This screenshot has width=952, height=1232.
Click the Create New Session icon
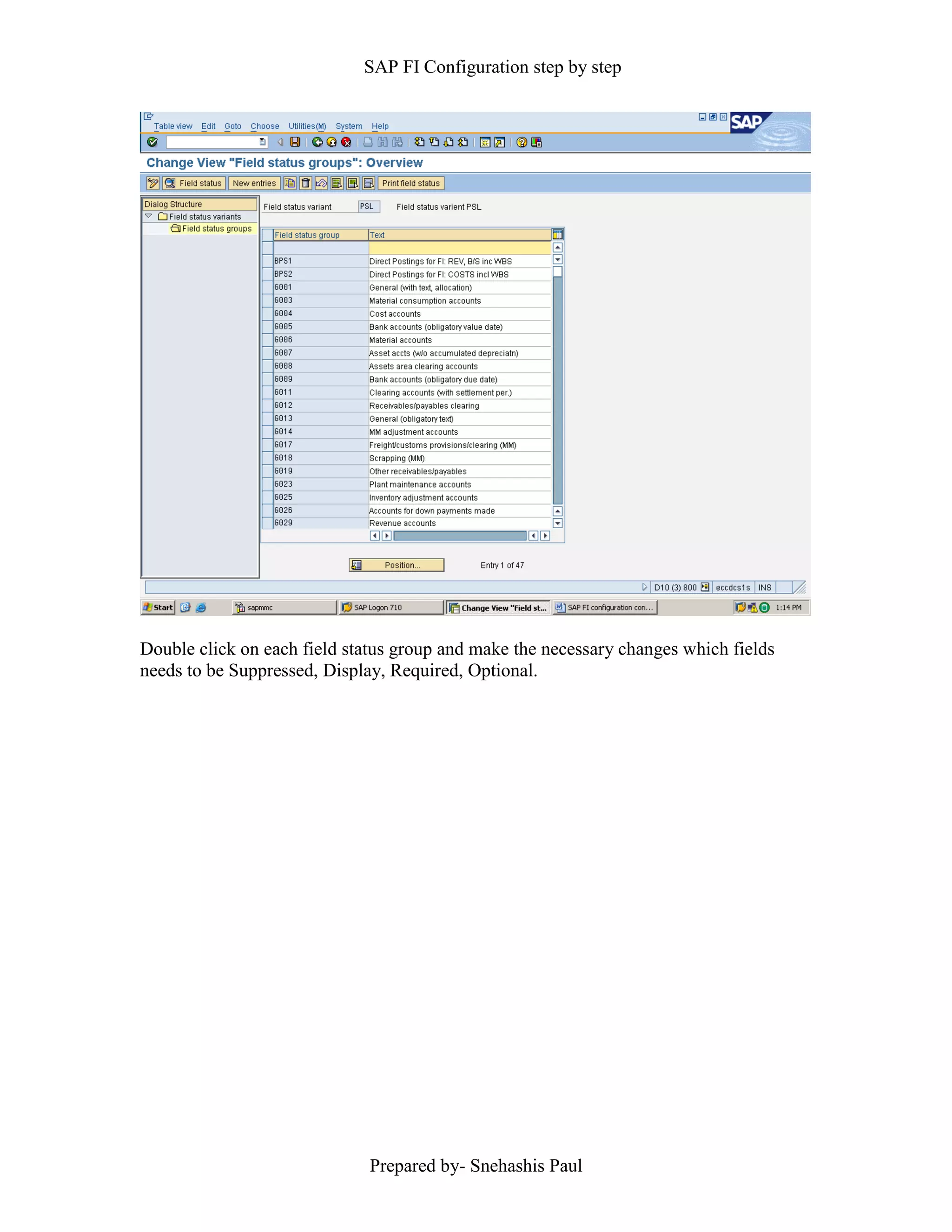[485, 142]
